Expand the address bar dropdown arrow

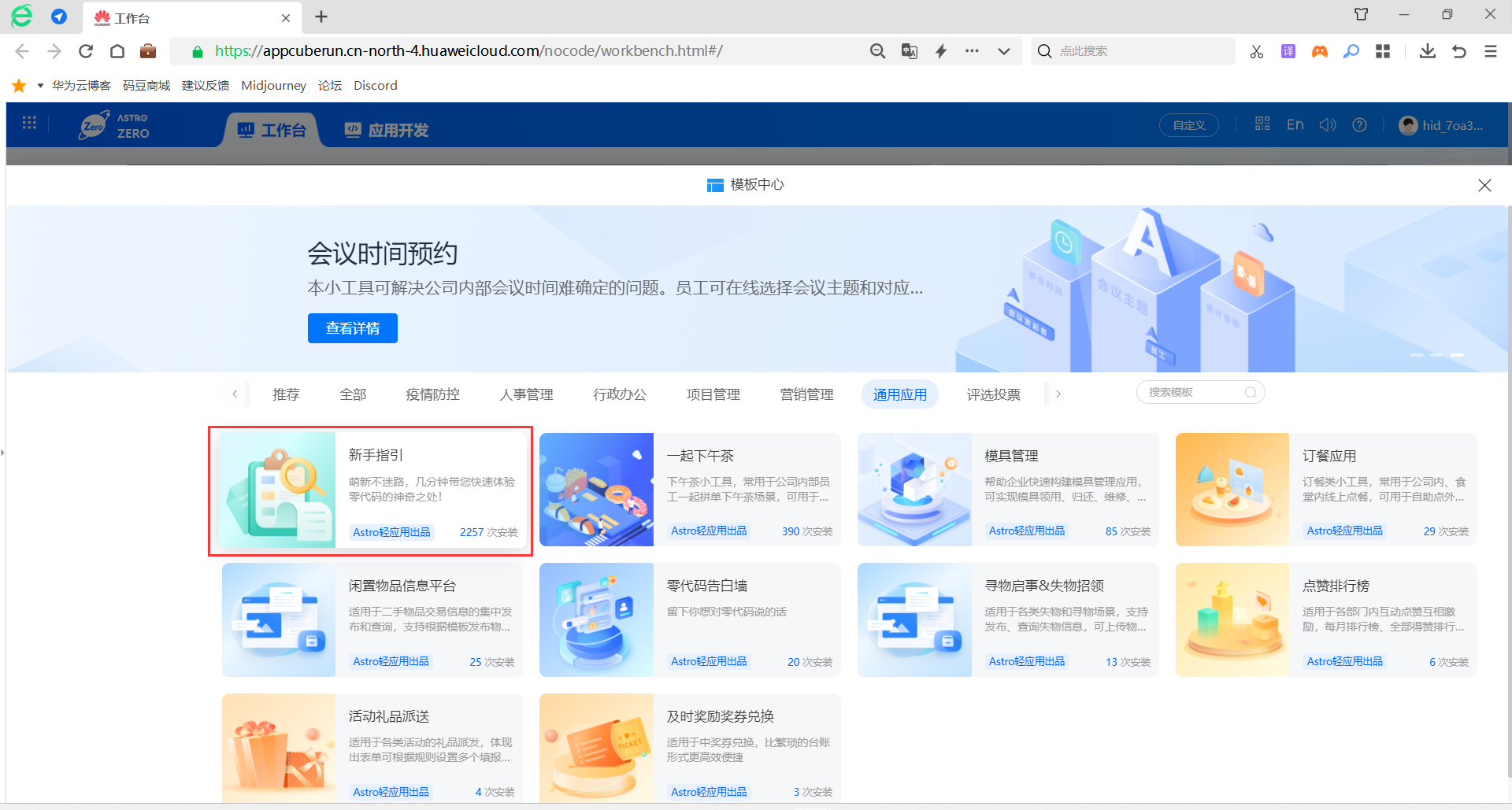(x=1004, y=51)
